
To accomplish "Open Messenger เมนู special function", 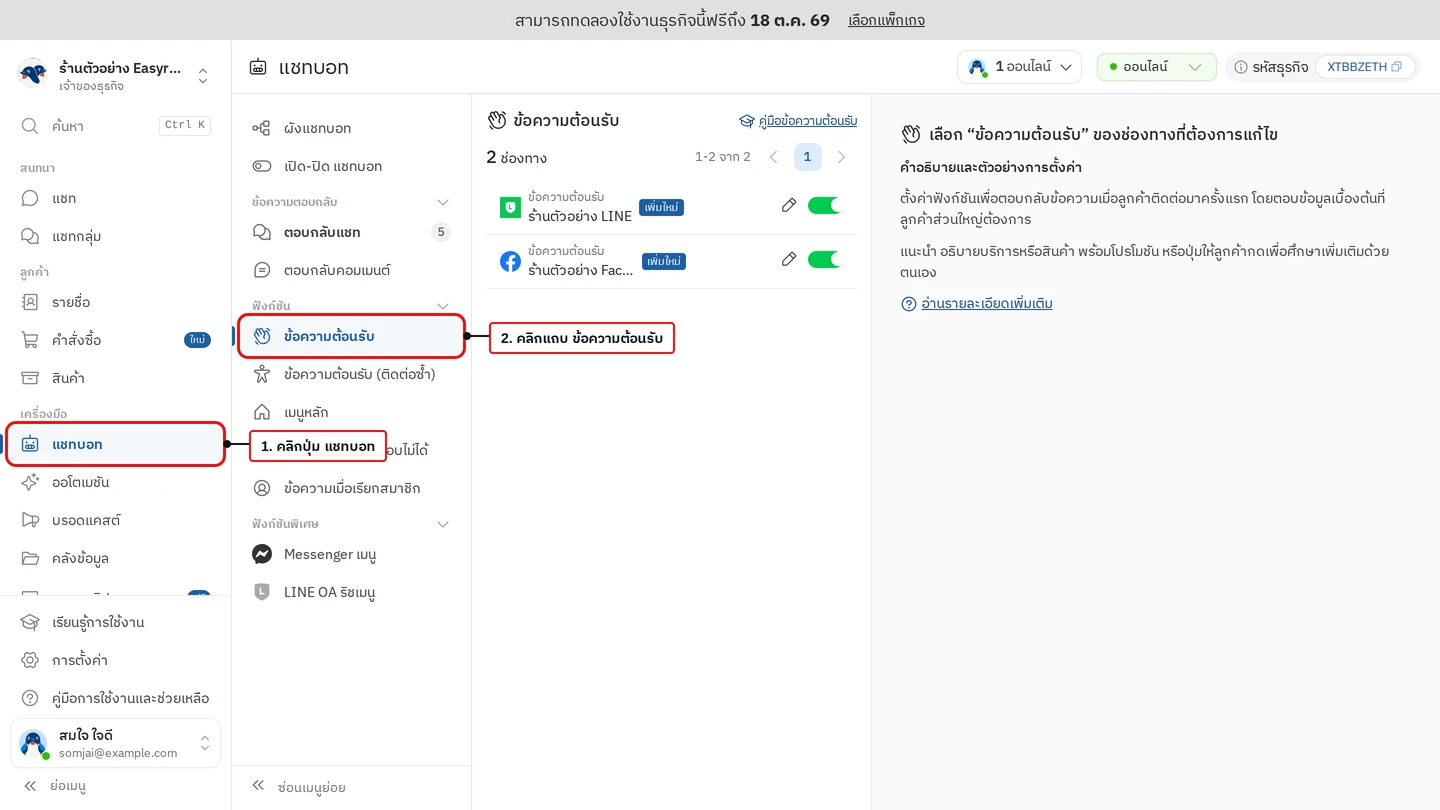I will click(x=351, y=554).
